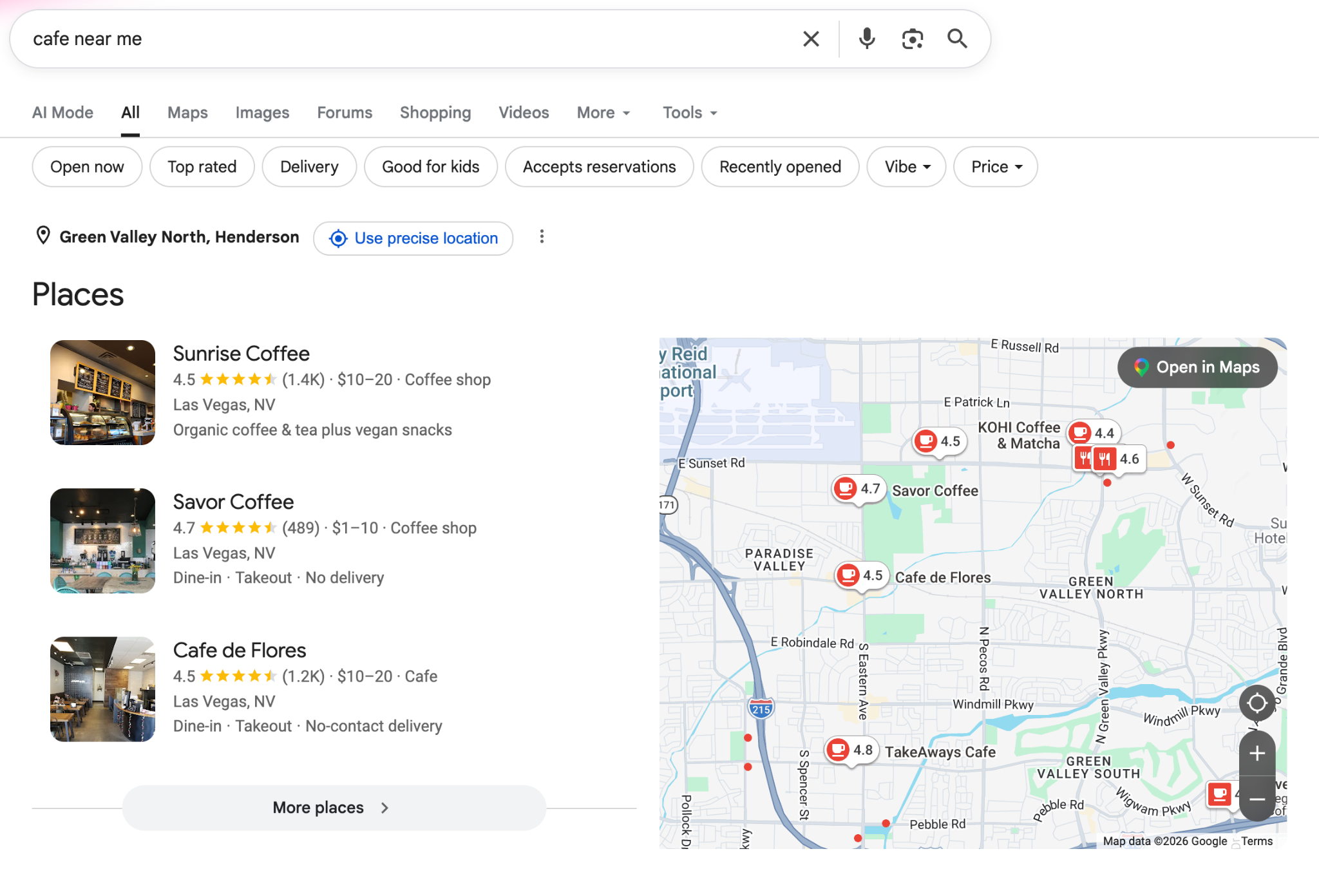Click the 'Savor Coffee' label on the map

click(935, 491)
